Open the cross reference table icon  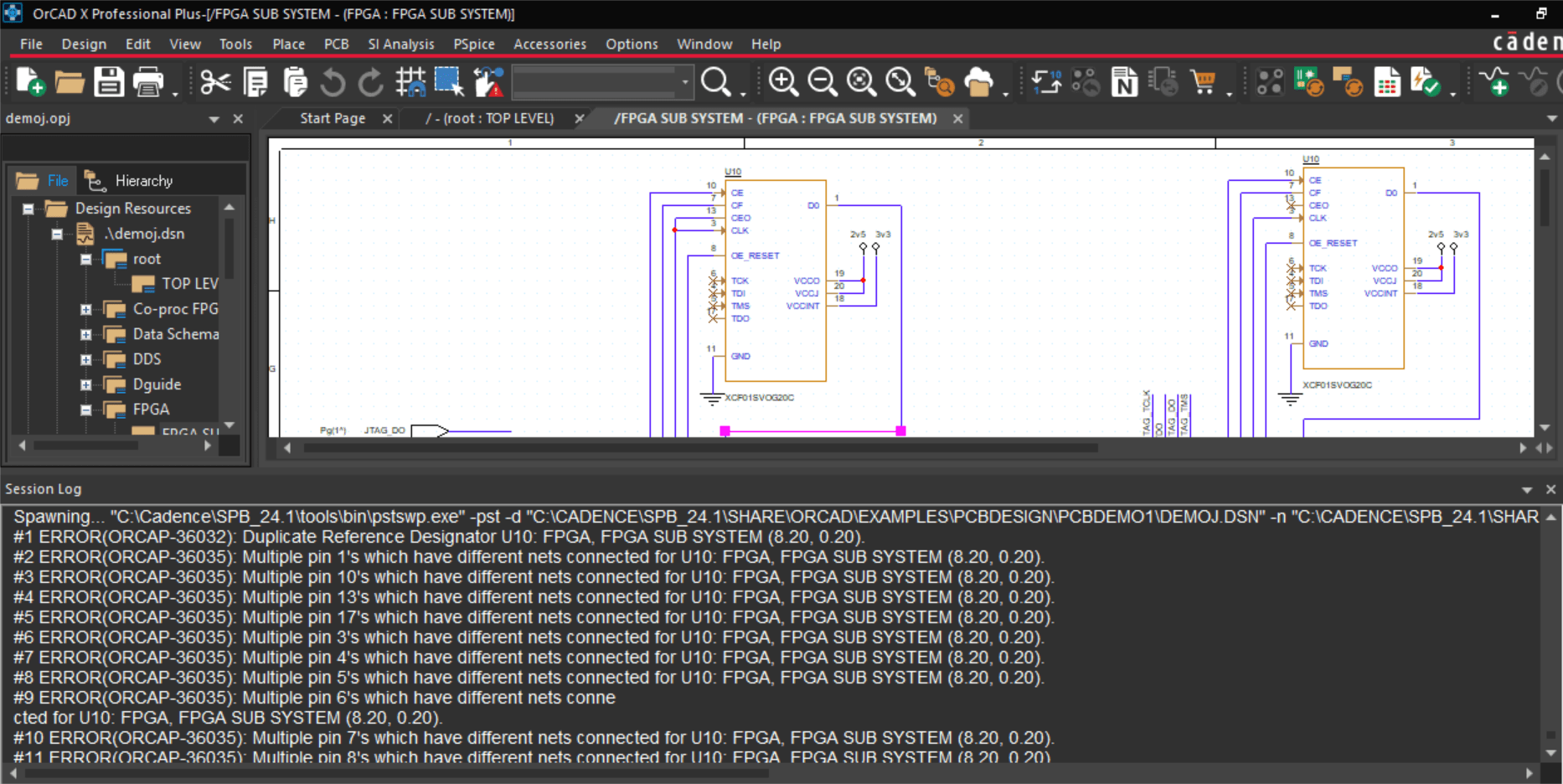1387,82
